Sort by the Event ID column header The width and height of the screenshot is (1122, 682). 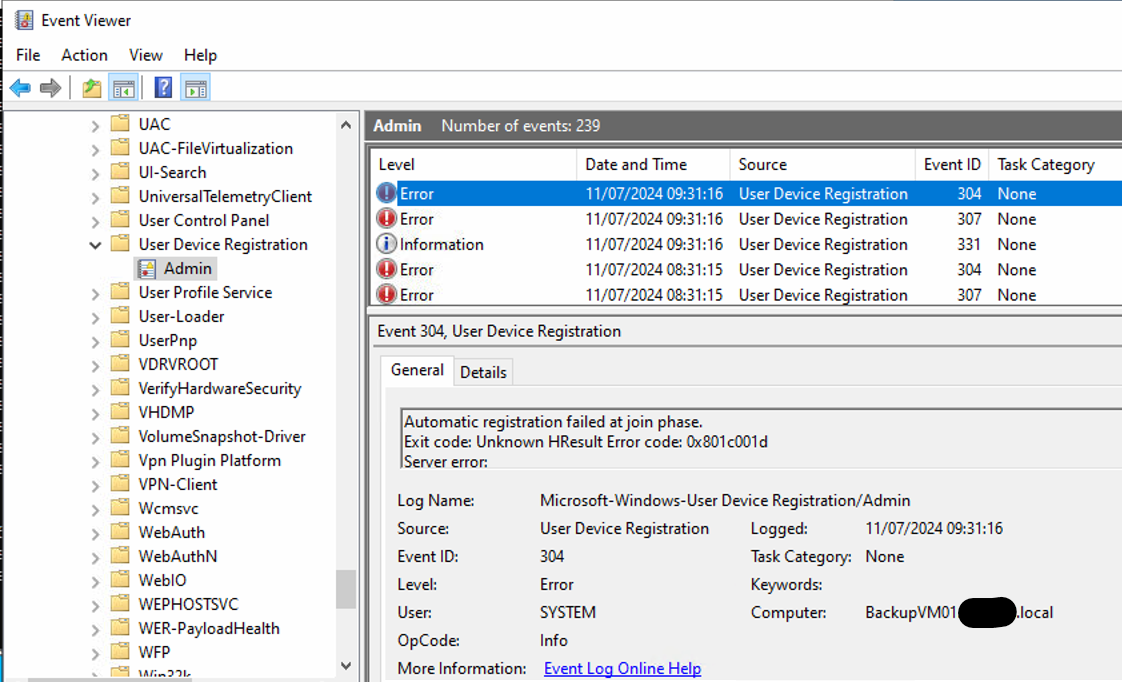click(952, 165)
